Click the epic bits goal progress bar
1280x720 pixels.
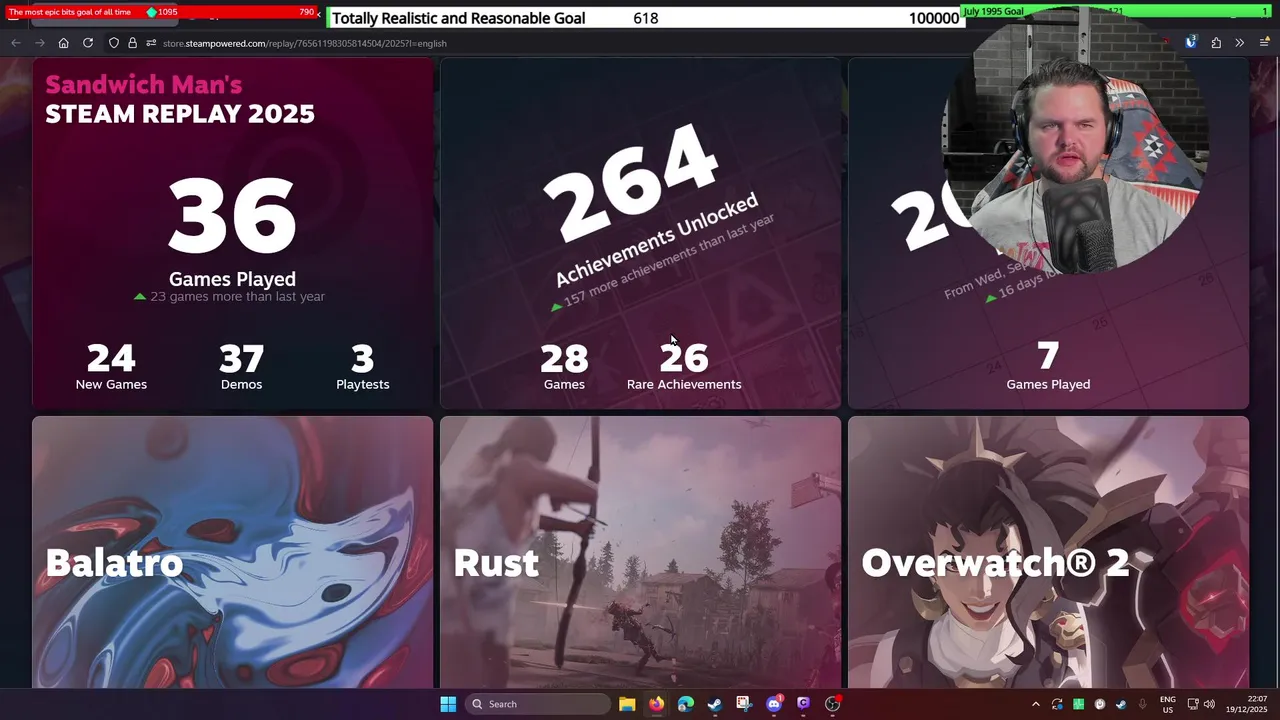tap(160, 12)
